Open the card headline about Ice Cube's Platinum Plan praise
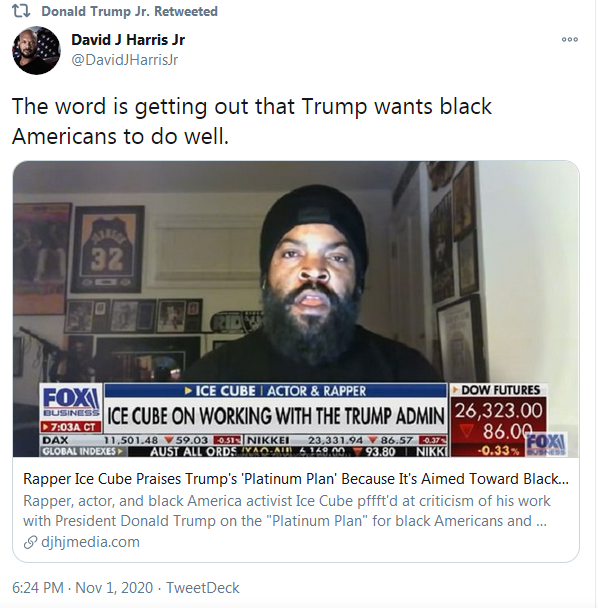The height and width of the screenshot is (608, 598). [x=296, y=479]
